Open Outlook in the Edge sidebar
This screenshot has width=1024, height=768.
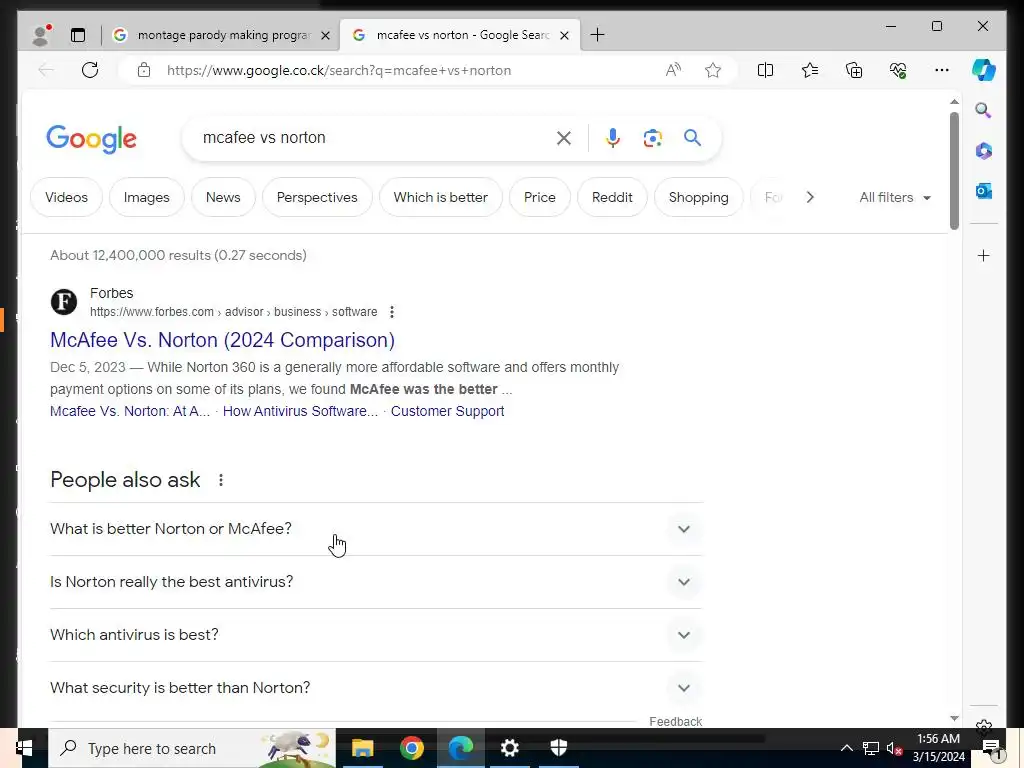[984, 191]
